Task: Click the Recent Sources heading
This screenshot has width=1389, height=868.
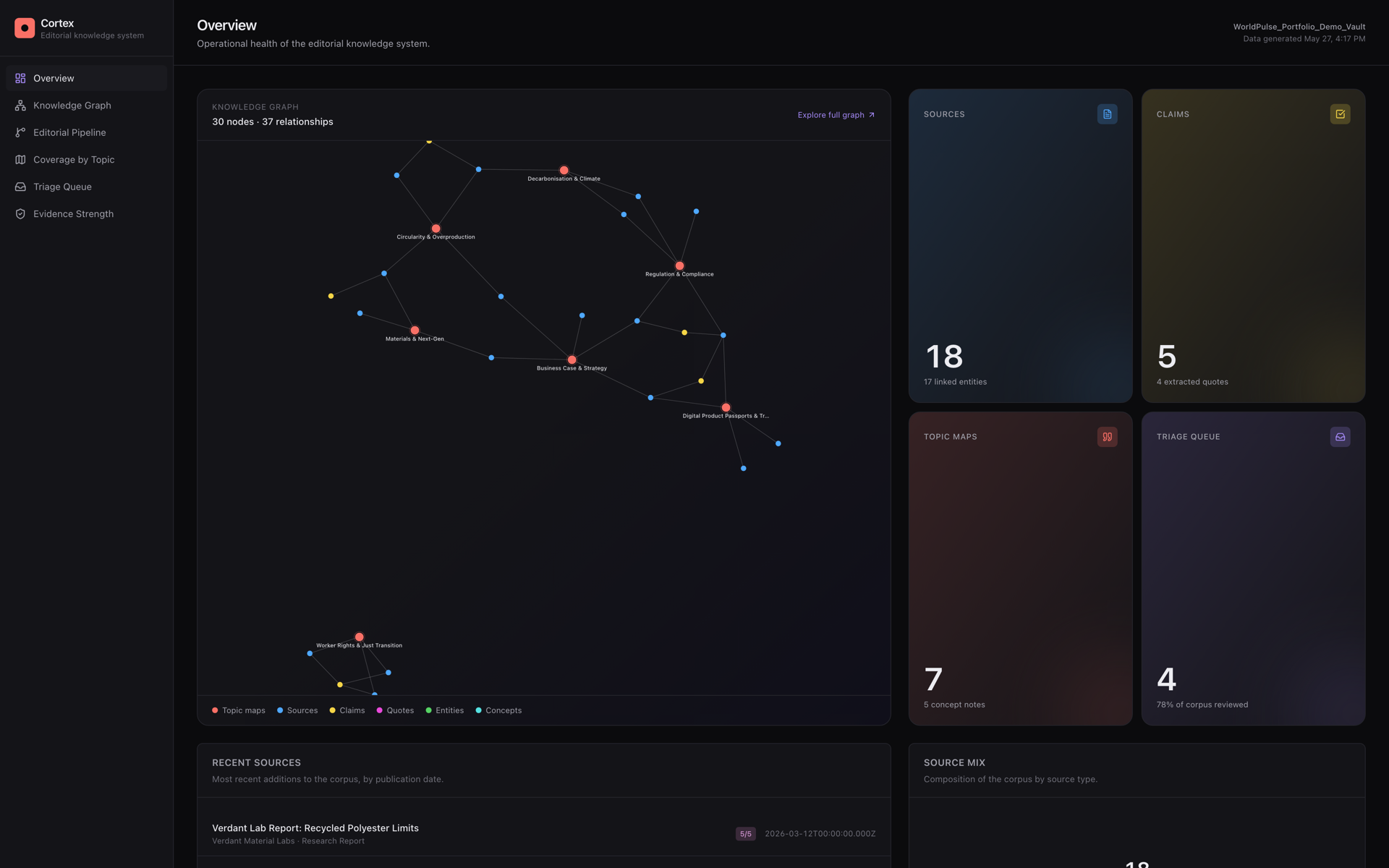Action: 256,762
